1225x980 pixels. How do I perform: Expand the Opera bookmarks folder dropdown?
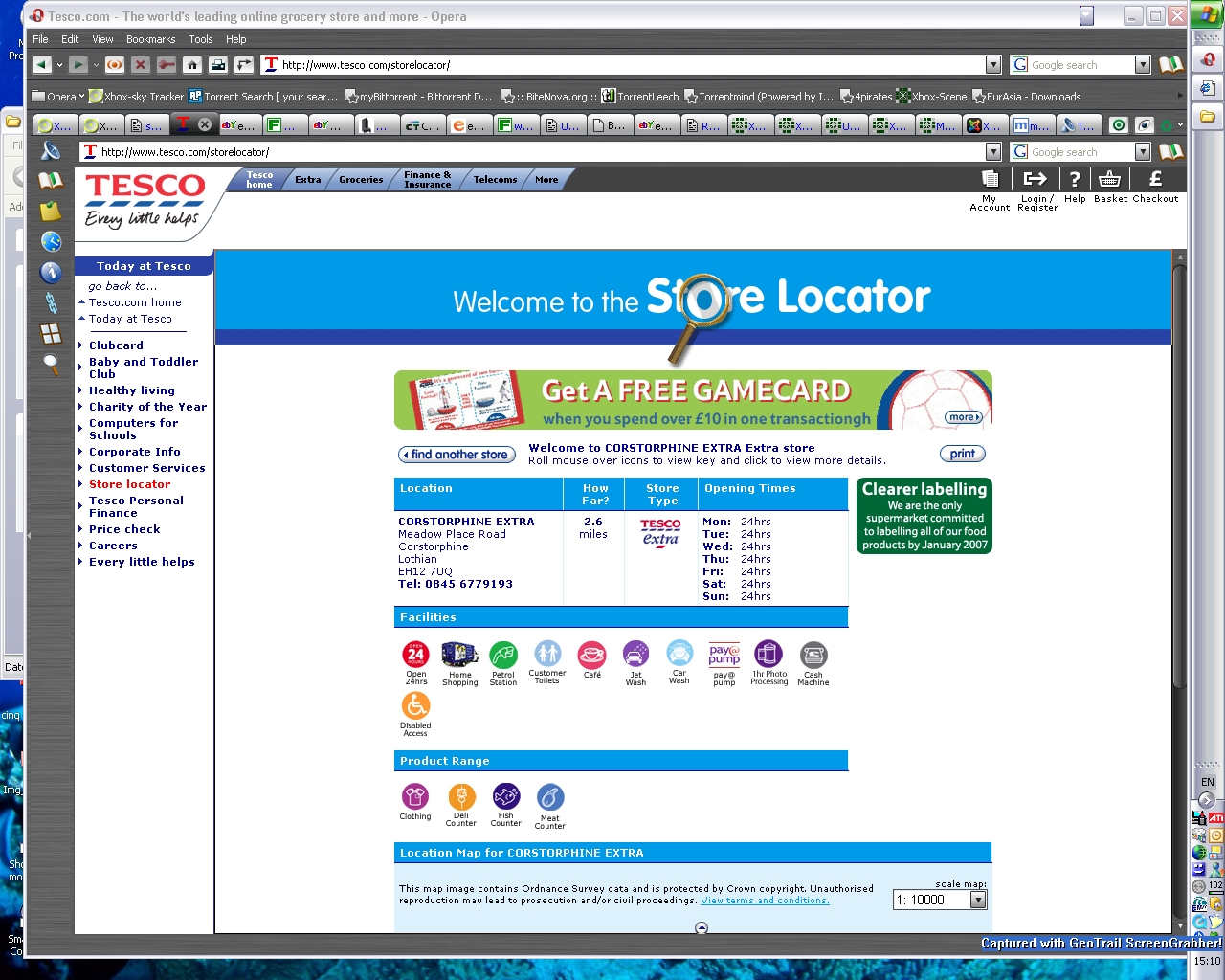click(x=81, y=97)
